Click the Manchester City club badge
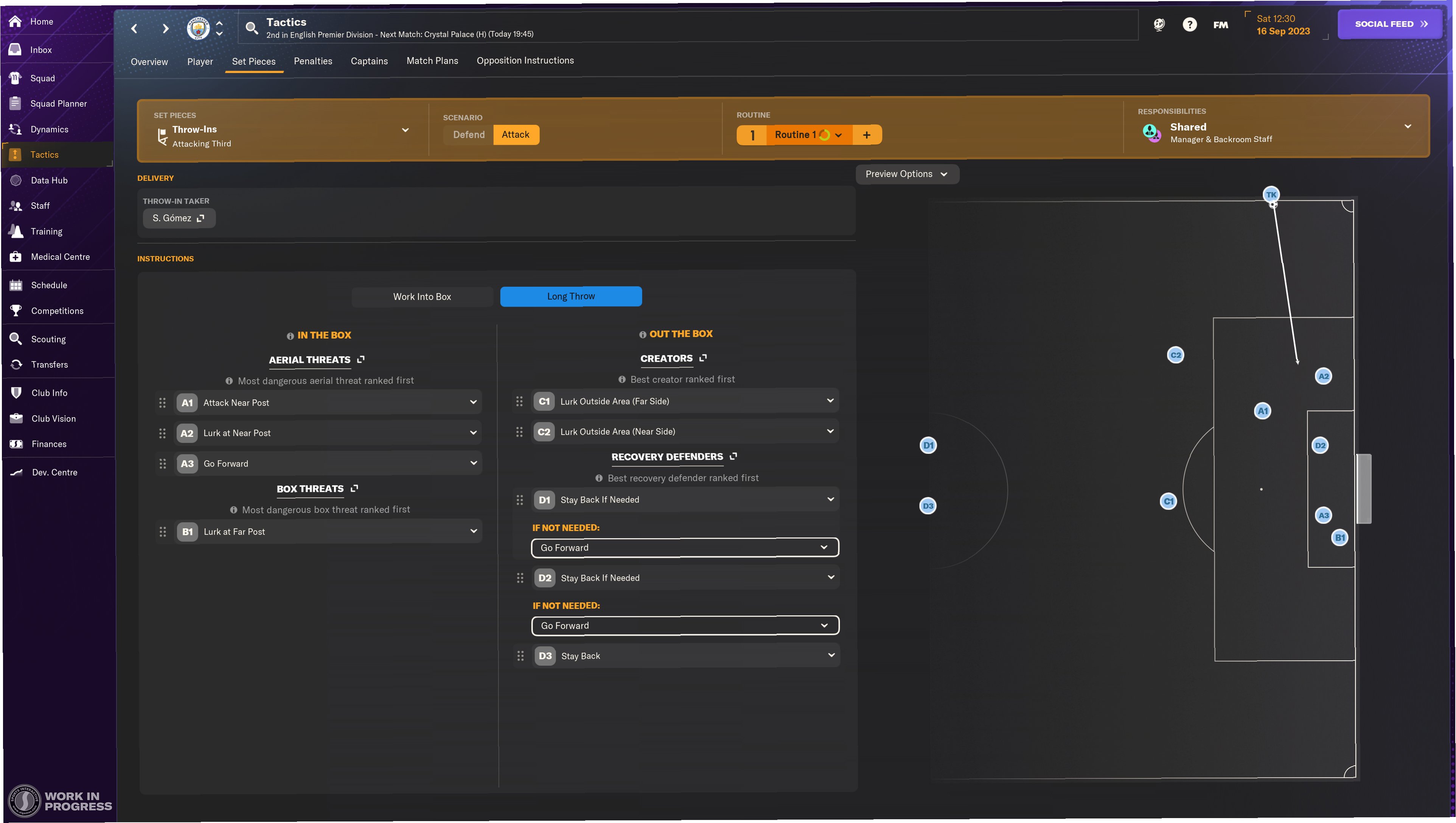 pyautogui.click(x=198, y=28)
